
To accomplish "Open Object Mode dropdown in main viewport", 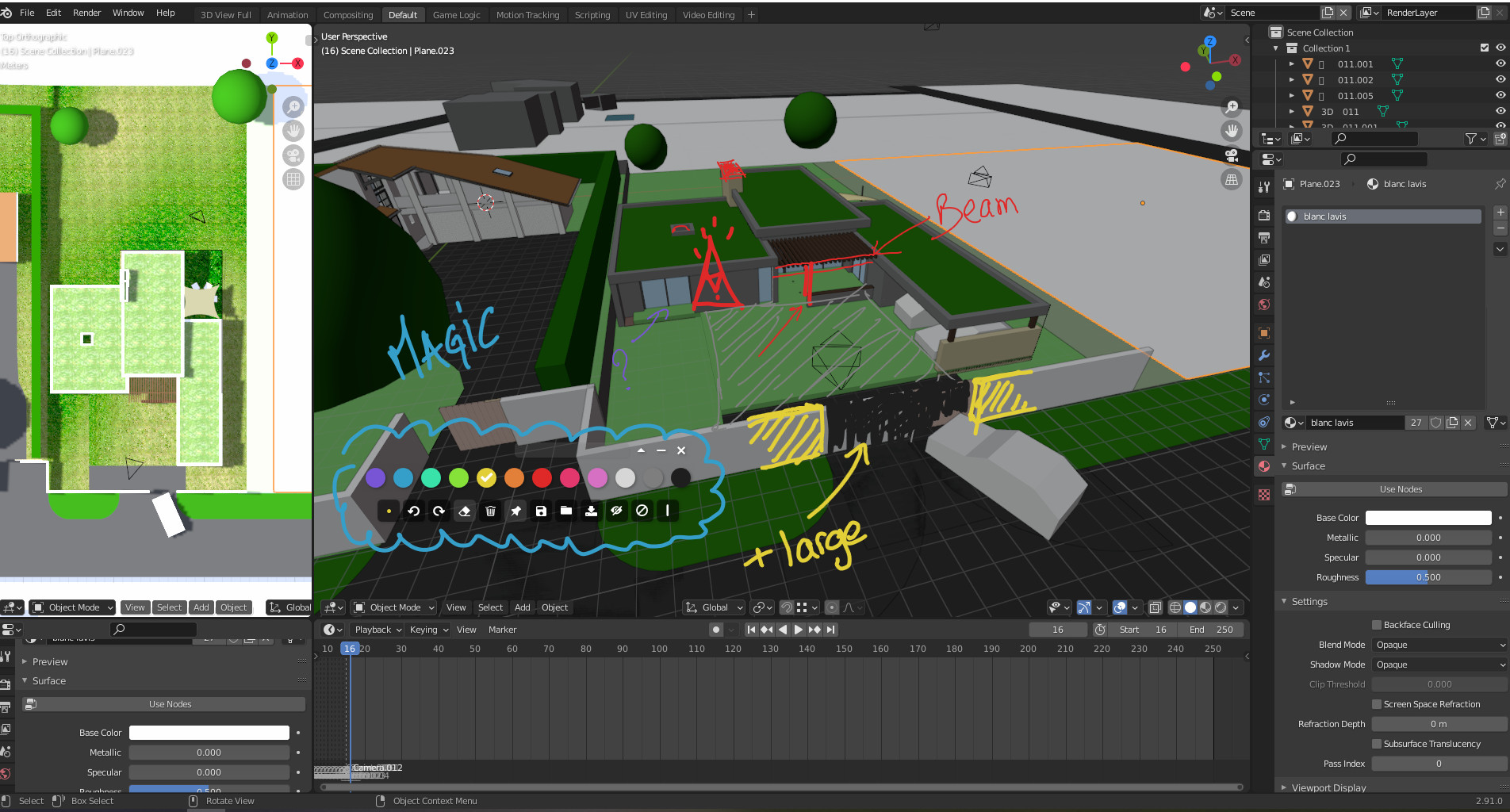I will pyautogui.click(x=394, y=607).
